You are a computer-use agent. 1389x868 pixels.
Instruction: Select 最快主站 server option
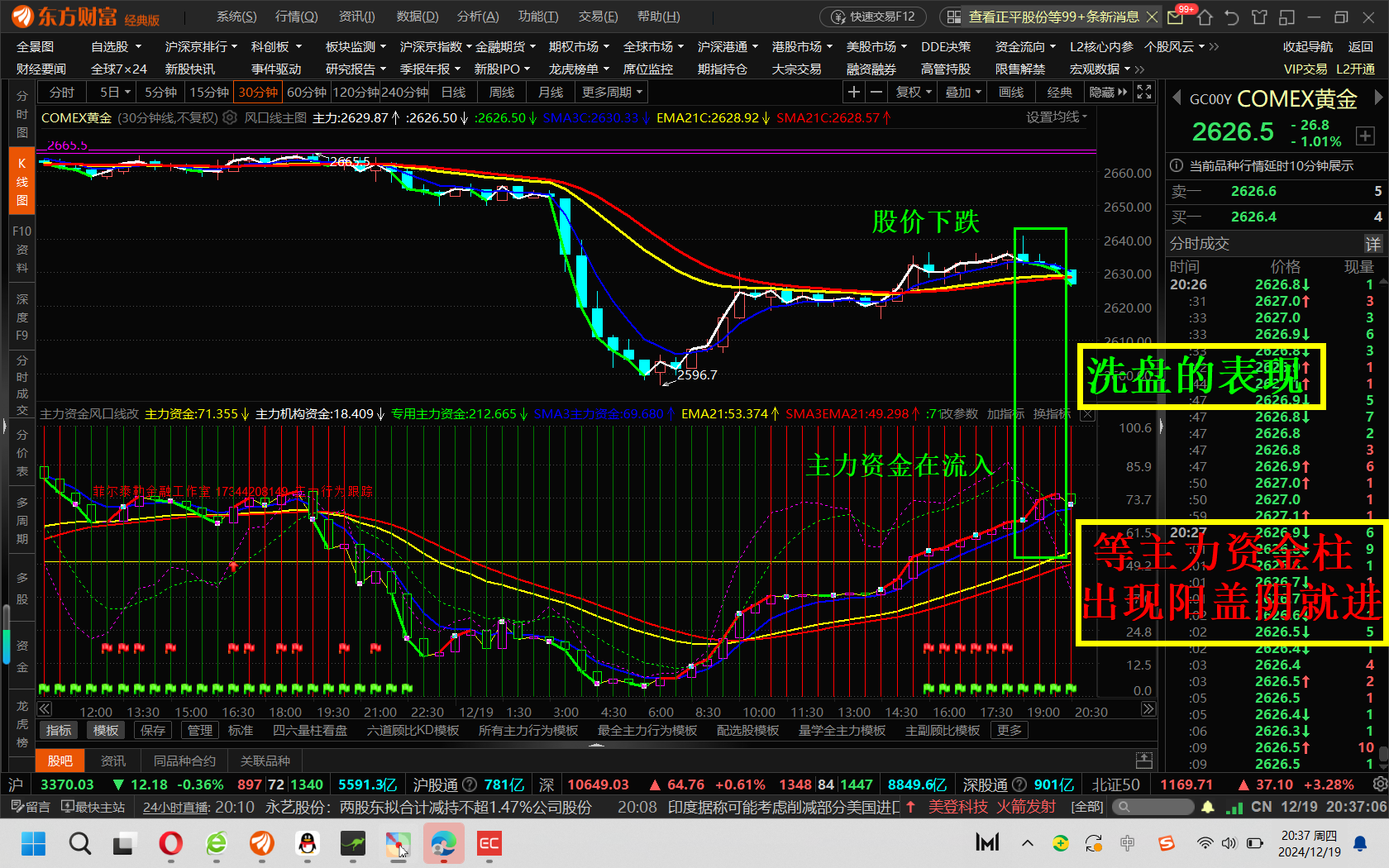coord(93,807)
